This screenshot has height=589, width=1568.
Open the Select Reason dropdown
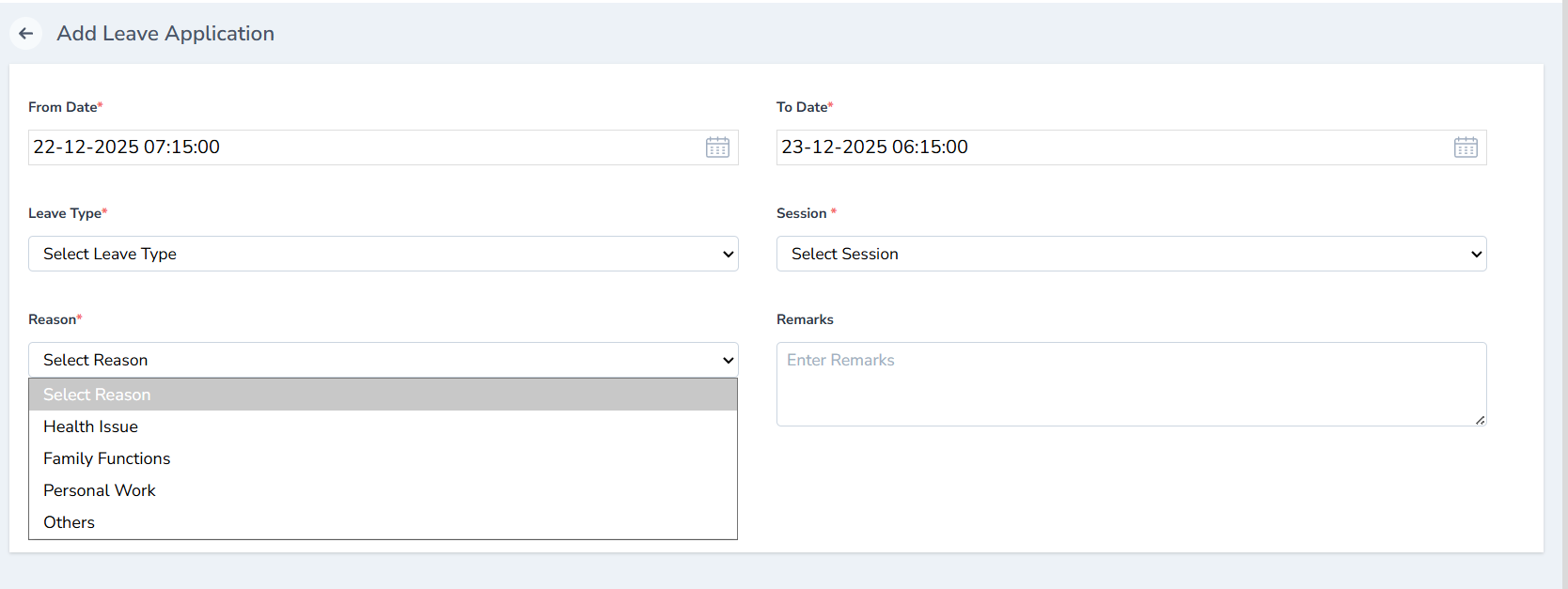[376, 360]
